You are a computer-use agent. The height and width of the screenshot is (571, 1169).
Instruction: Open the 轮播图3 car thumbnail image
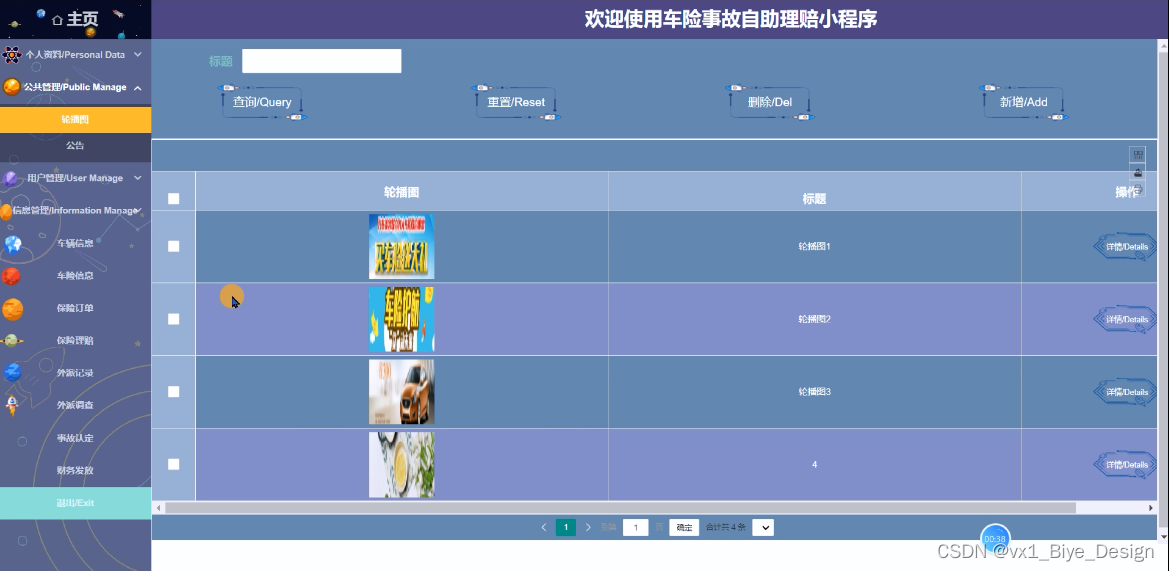[x=401, y=392]
